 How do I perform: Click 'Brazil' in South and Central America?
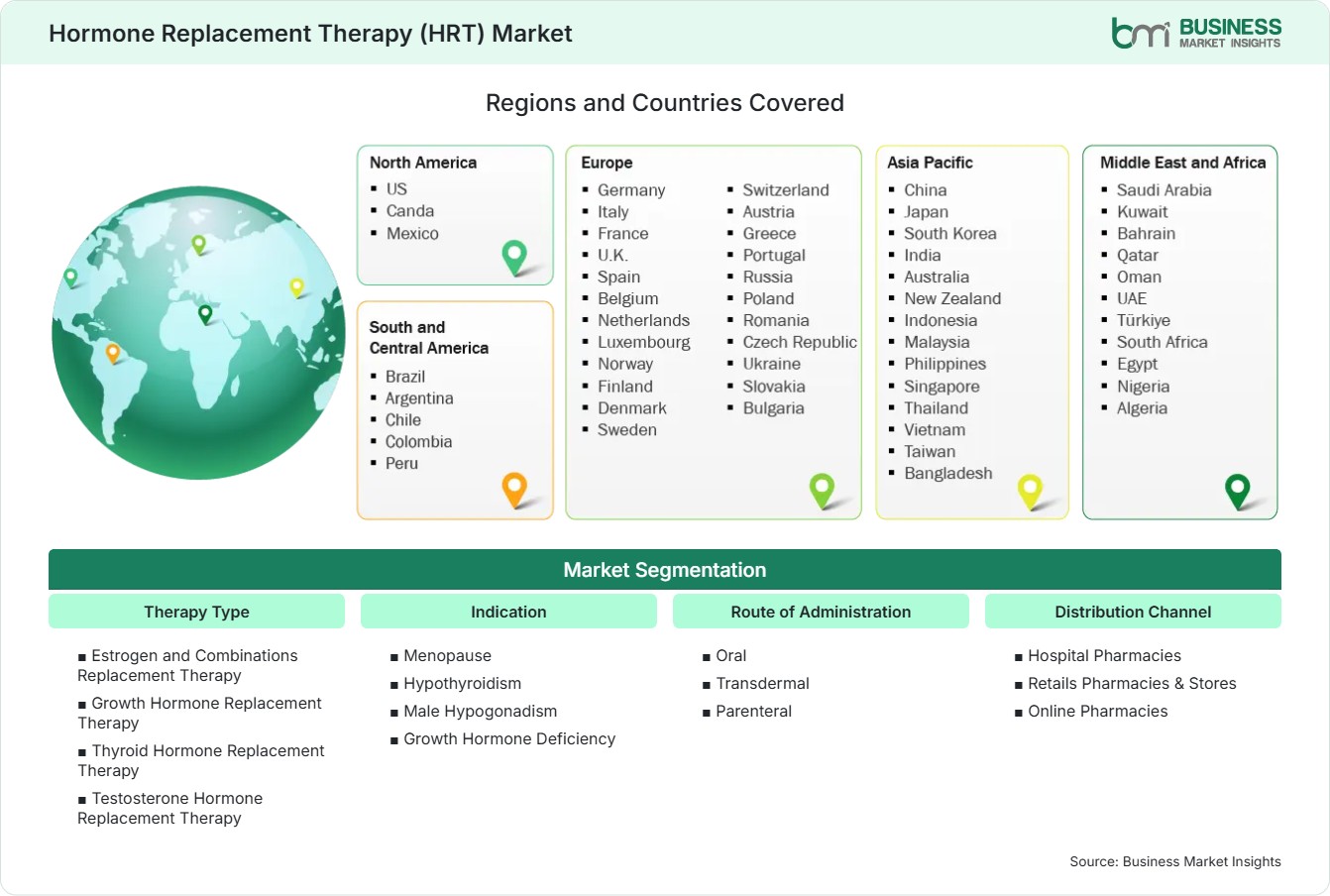click(405, 377)
